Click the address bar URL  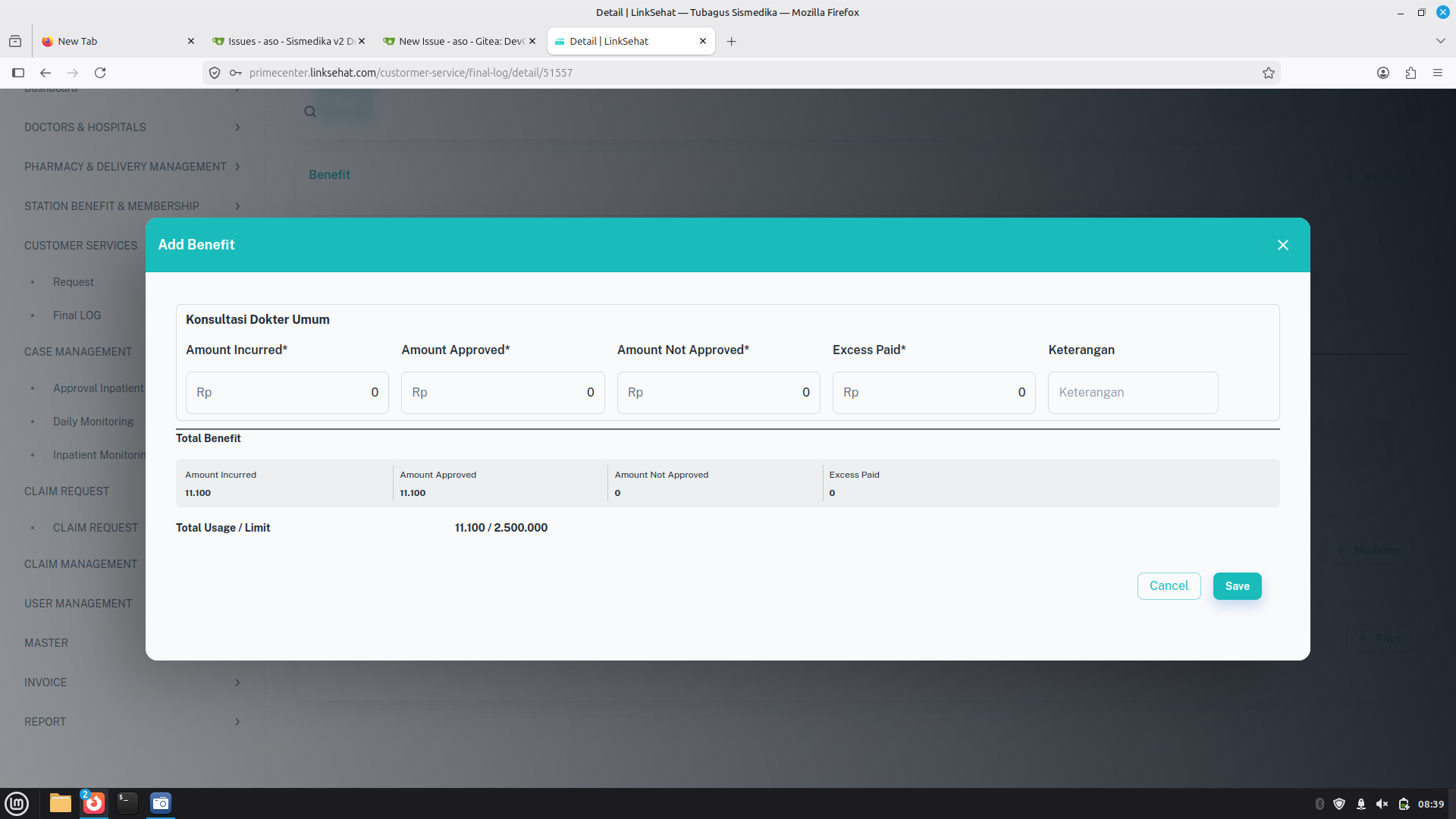[x=411, y=73]
